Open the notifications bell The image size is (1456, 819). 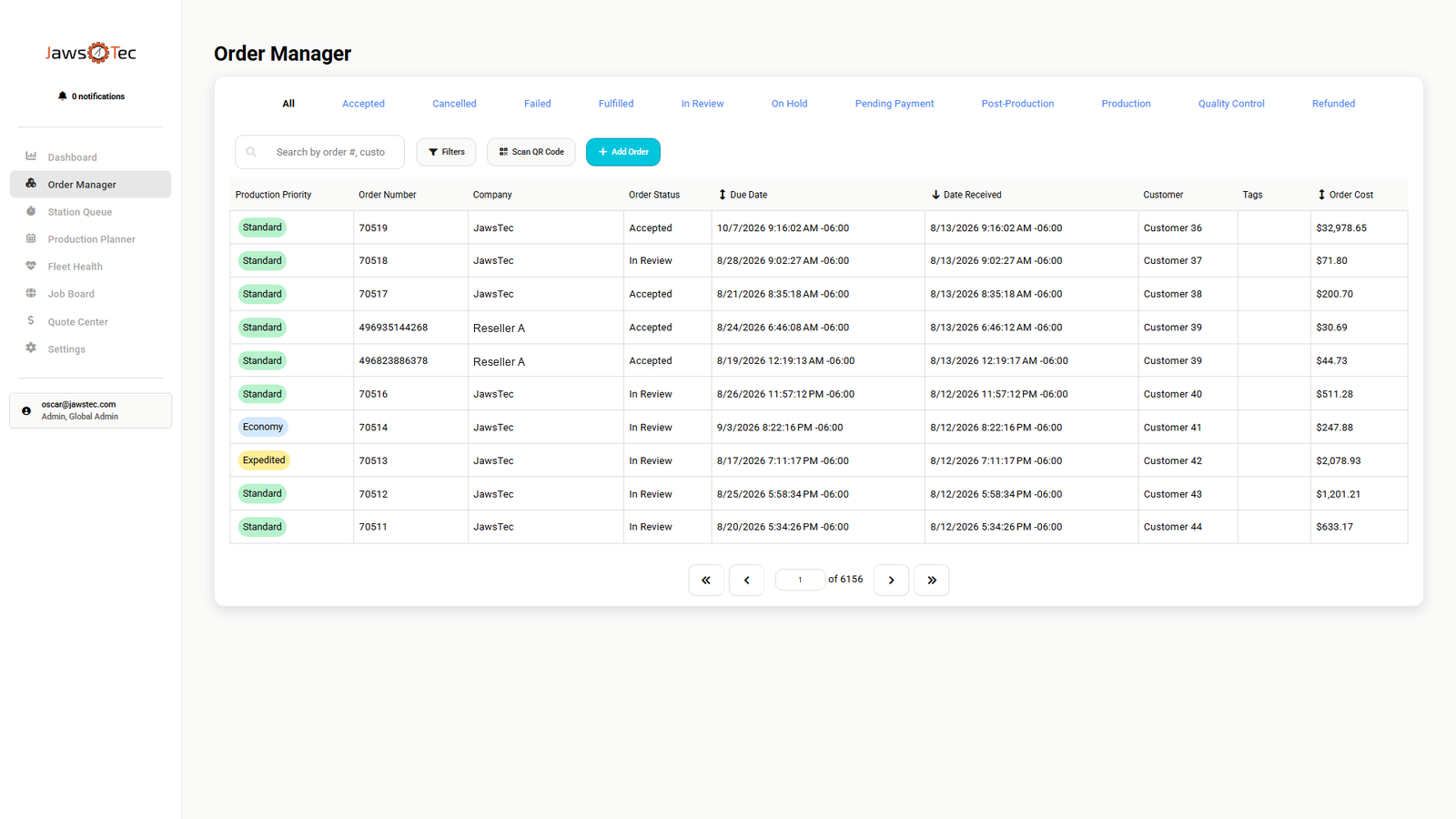coord(62,96)
